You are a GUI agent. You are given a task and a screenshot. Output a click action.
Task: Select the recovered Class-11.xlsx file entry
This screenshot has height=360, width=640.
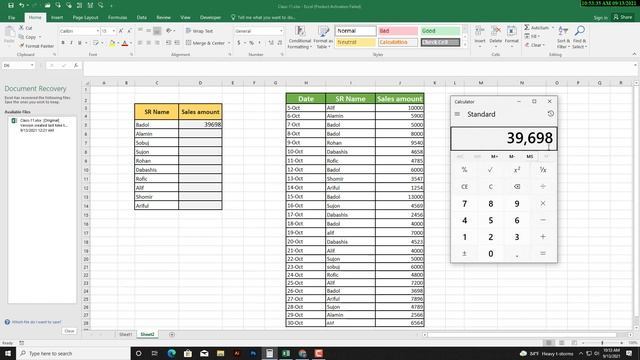(42, 125)
